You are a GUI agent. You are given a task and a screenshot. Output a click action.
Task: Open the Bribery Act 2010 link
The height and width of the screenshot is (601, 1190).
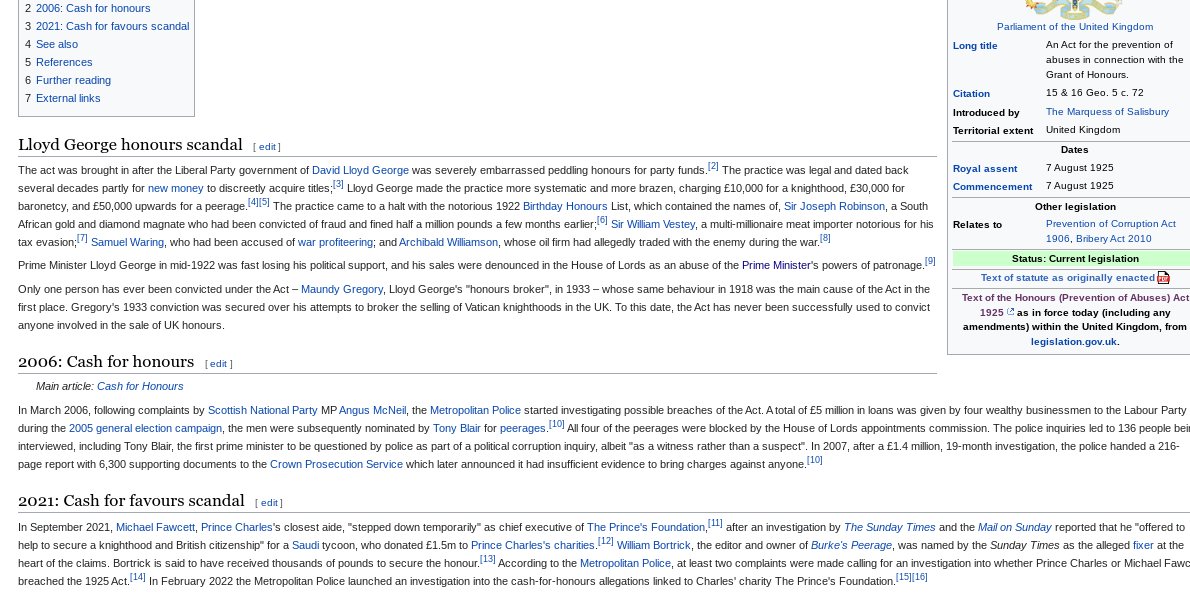click(1113, 239)
